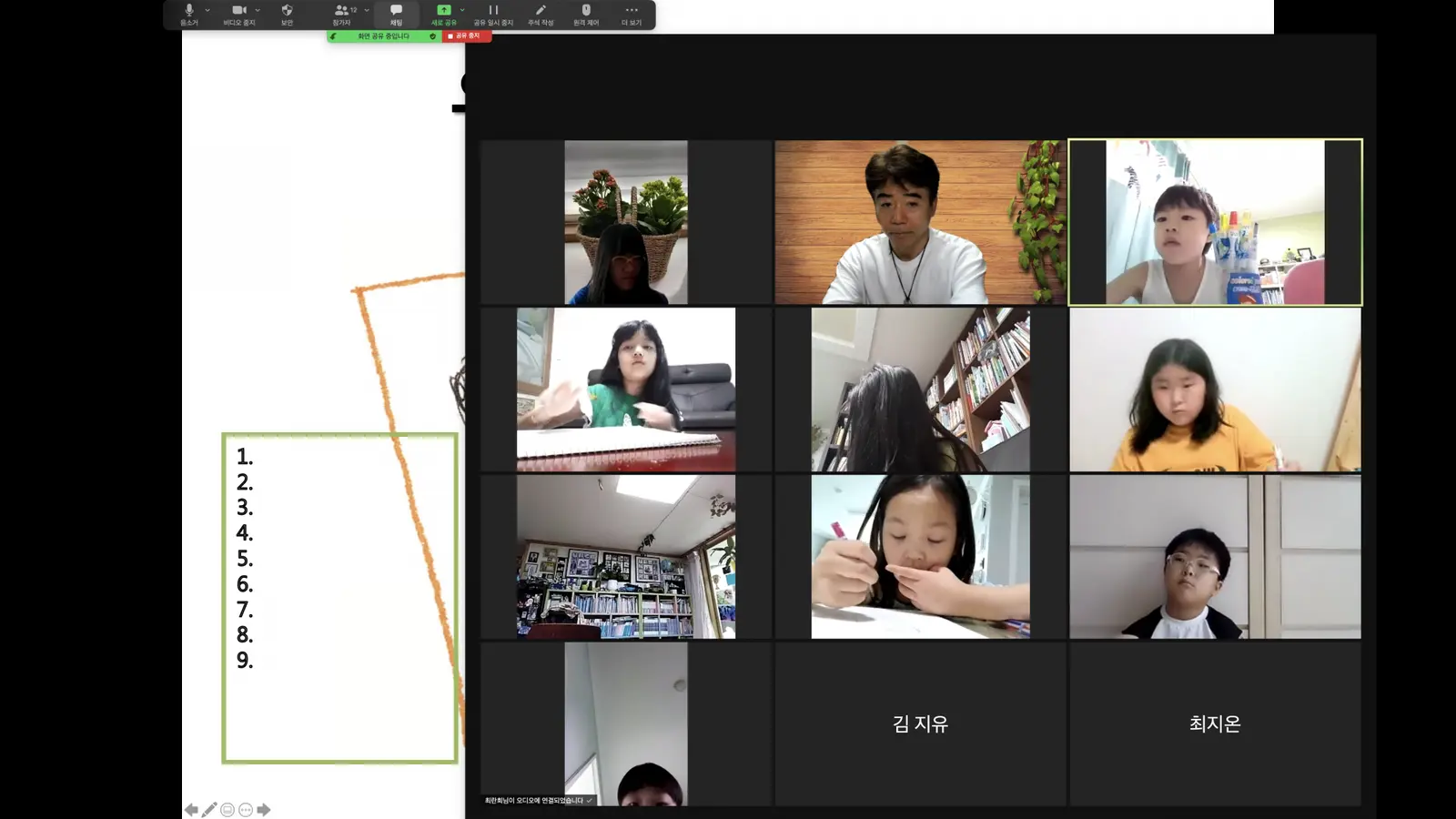The width and height of the screenshot is (1456, 819).
Task: Select the 김 지유 participant tile
Action: click(920, 724)
